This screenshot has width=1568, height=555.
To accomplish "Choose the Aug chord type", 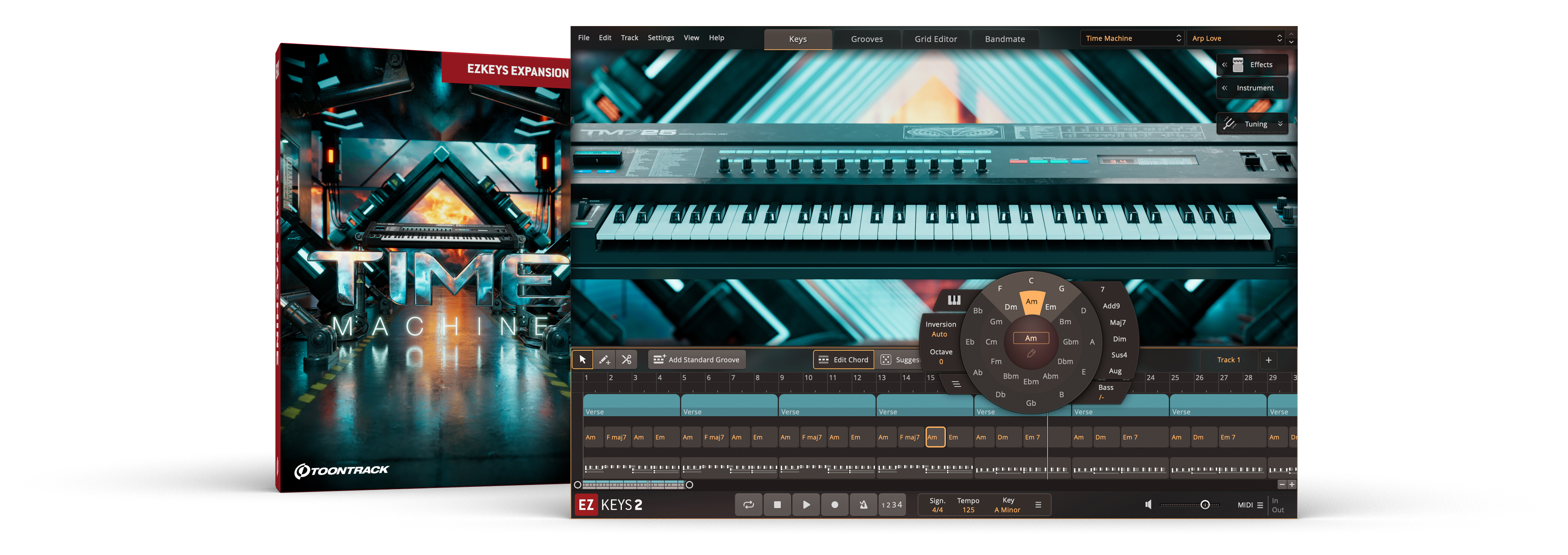I will [1114, 371].
